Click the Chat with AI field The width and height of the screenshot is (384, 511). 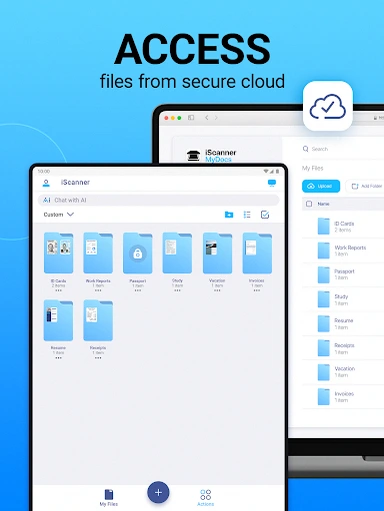point(158,200)
